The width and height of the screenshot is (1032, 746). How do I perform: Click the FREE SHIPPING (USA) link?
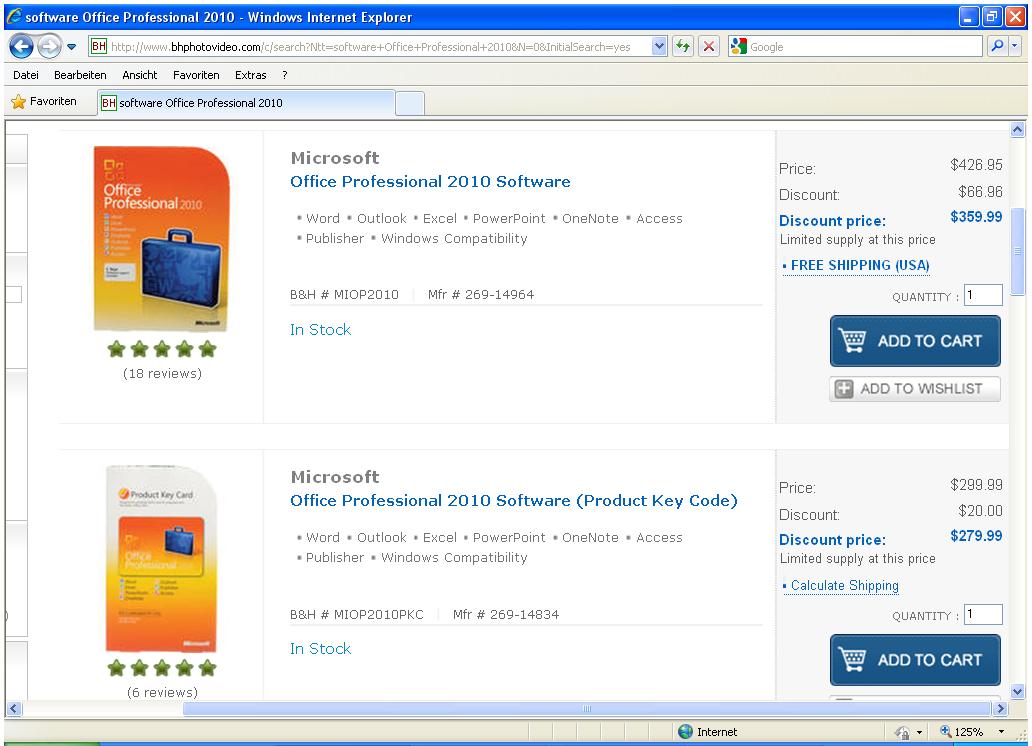tap(860, 265)
